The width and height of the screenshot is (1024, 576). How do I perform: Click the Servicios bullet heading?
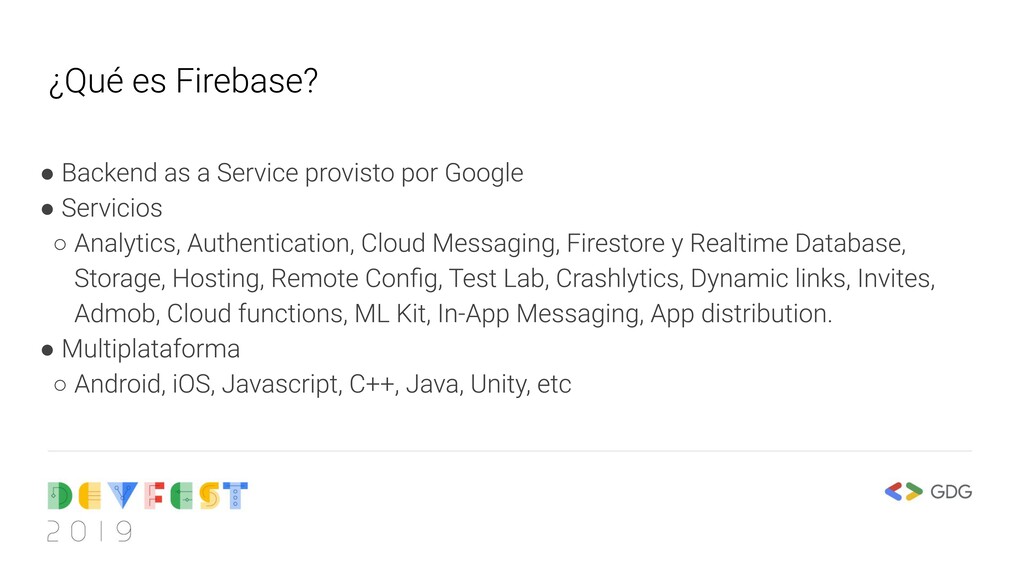111,208
